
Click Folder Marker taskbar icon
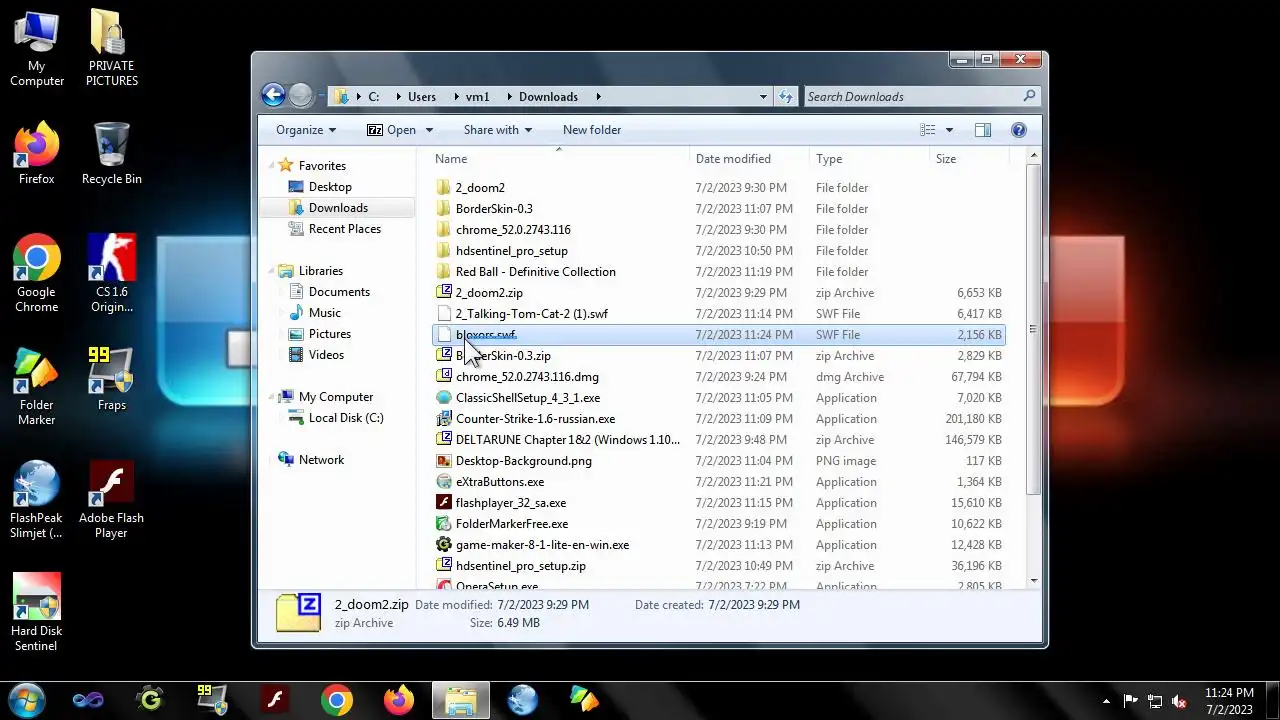(x=584, y=700)
